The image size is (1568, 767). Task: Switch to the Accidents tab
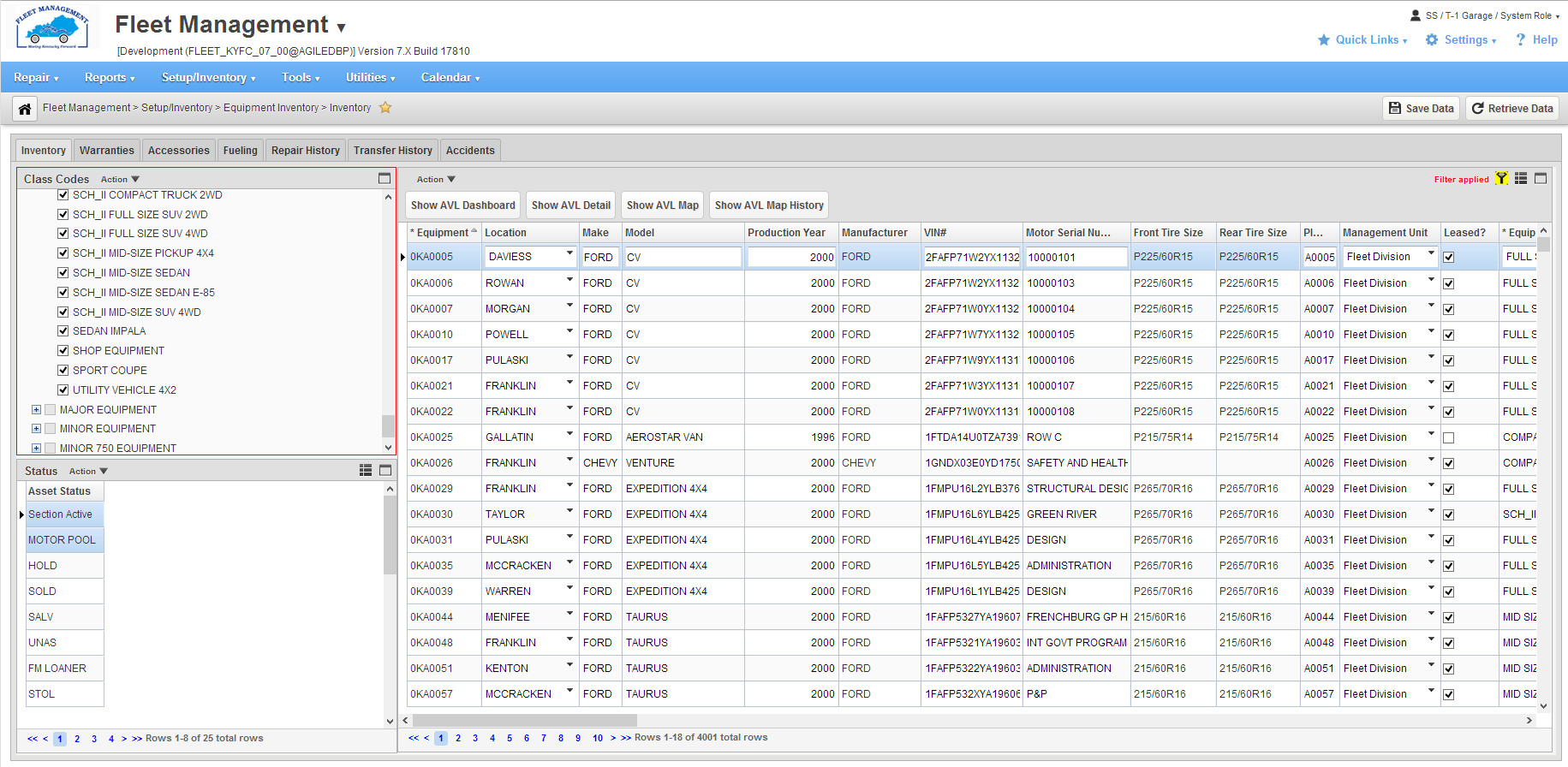470,151
